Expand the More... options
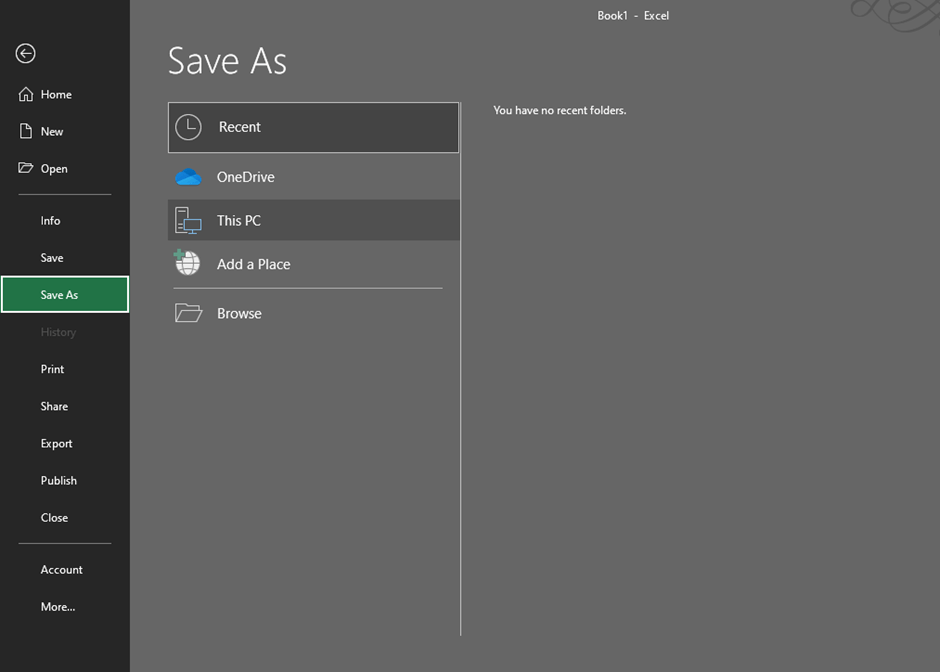Viewport: 940px width, 672px height. (x=57, y=607)
